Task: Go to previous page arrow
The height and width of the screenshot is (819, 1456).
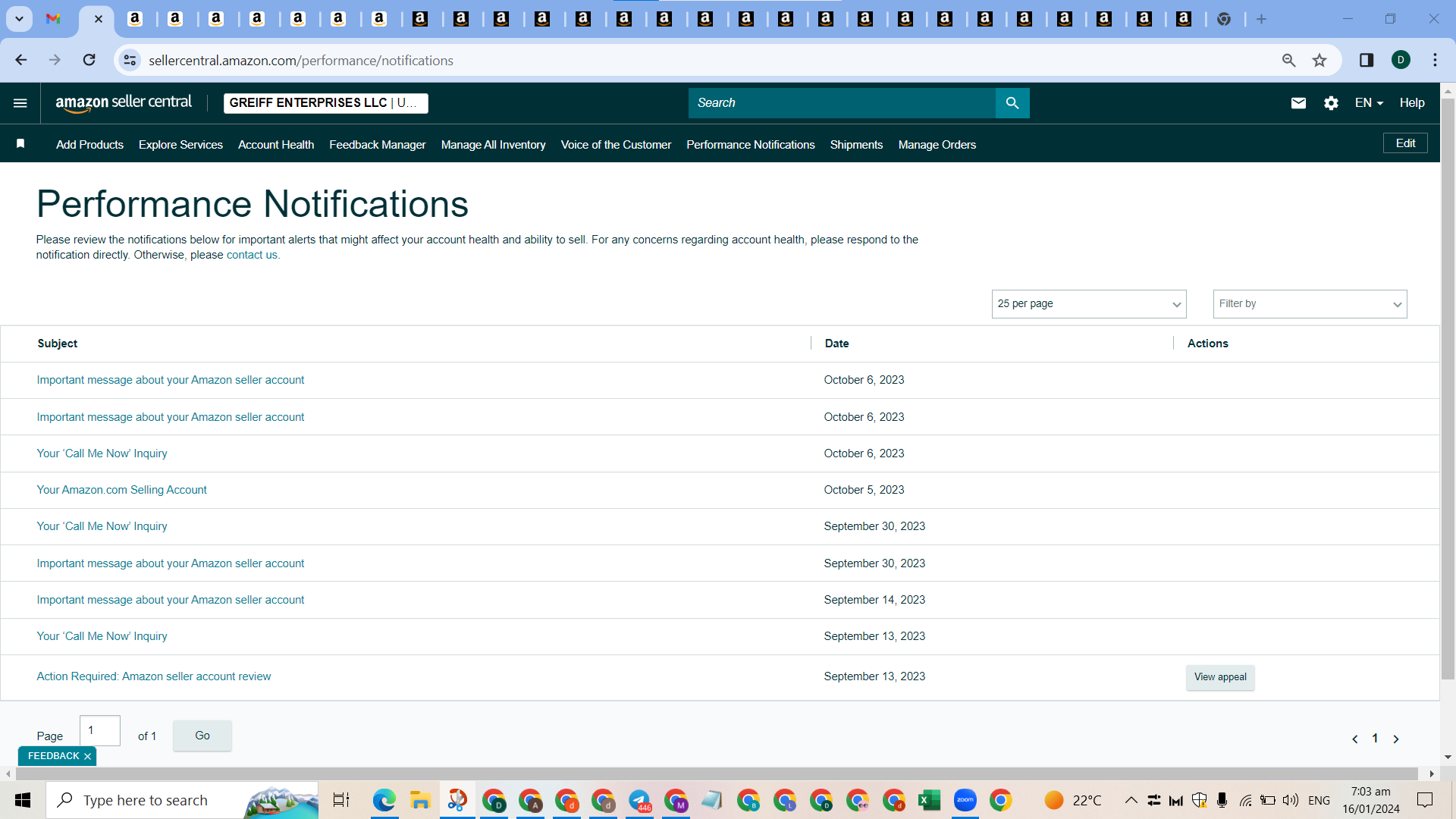Action: click(x=1355, y=739)
